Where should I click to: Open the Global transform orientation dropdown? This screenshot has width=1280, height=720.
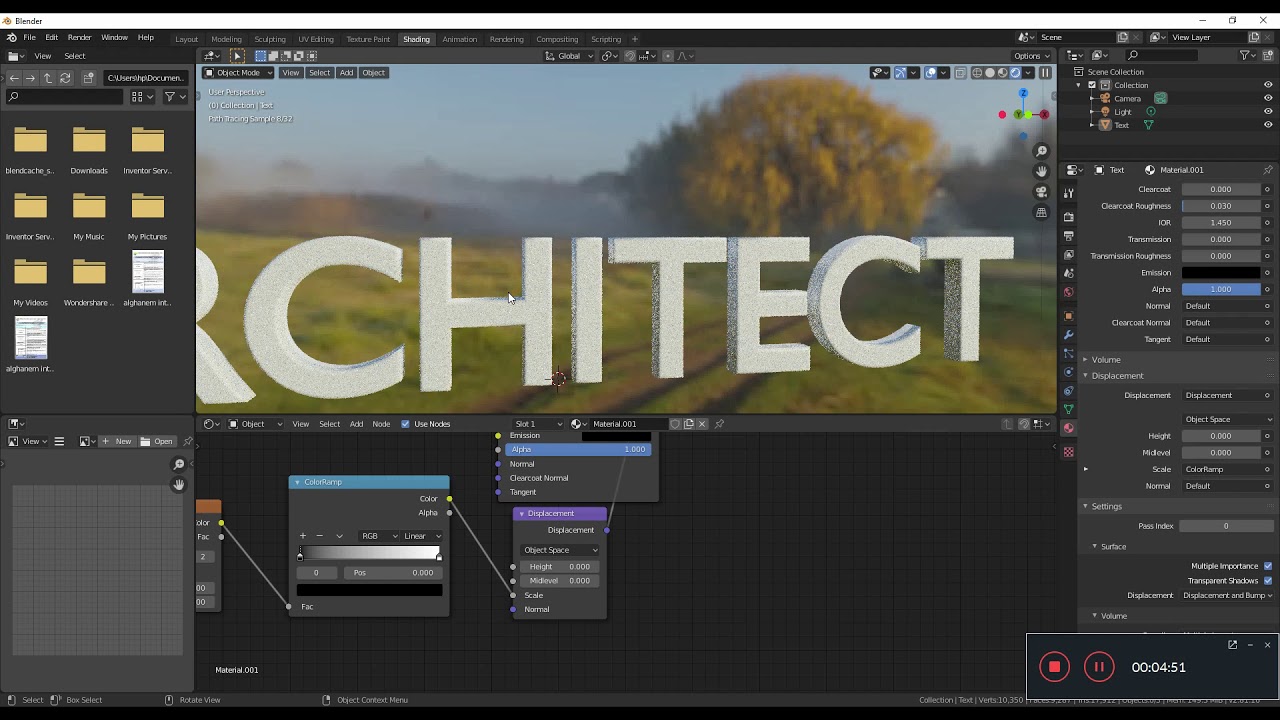click(569, 55)
